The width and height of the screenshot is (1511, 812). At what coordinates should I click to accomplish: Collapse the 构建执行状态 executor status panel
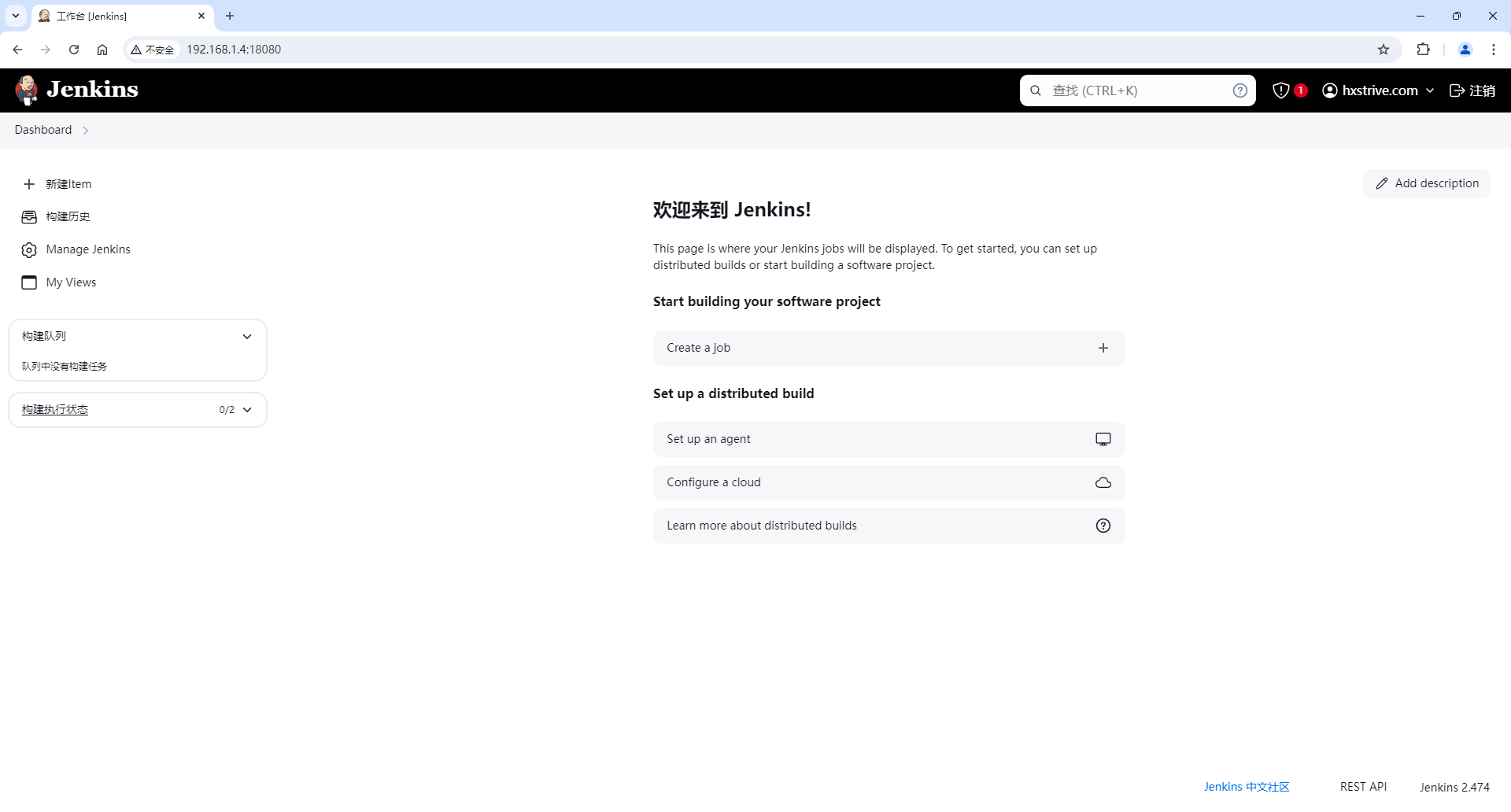point(247,410)
